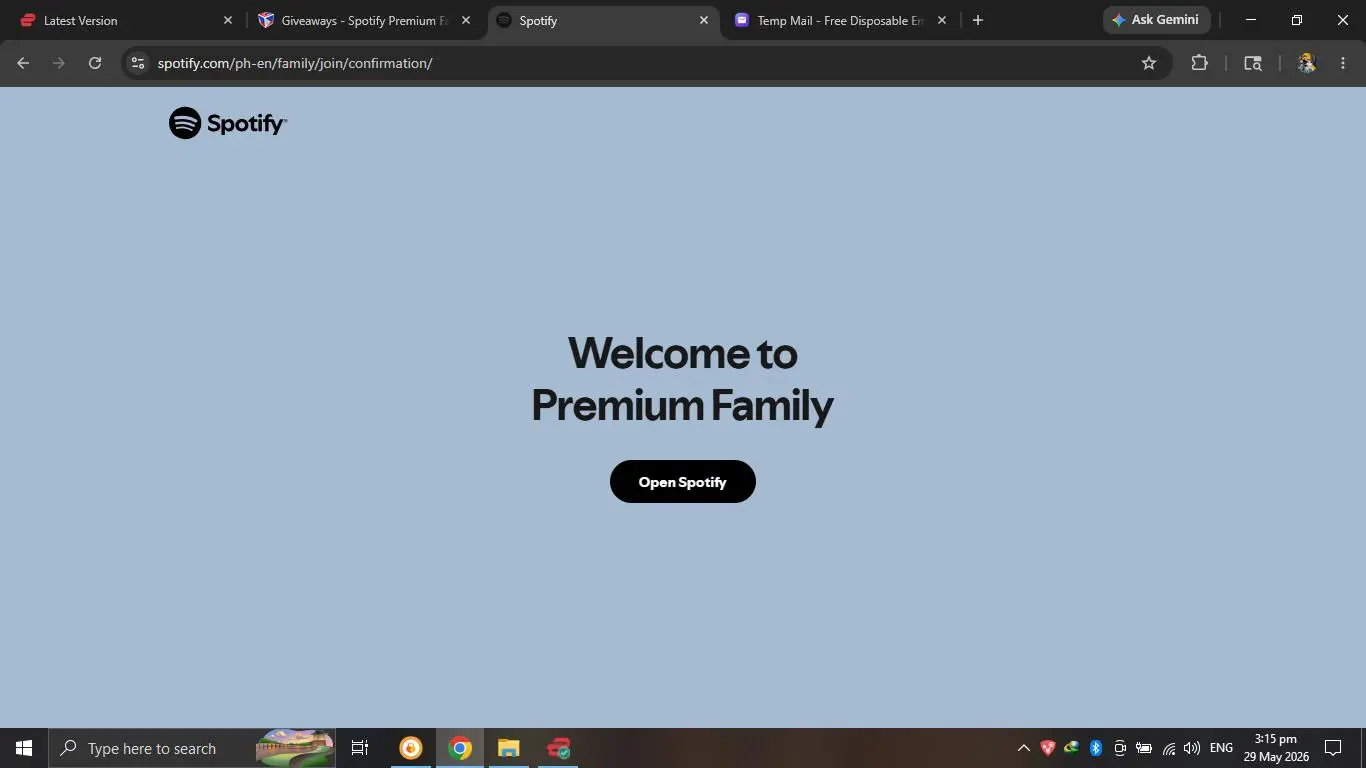
Task: Close the Temp Mail tab
Action: point(941,20)
